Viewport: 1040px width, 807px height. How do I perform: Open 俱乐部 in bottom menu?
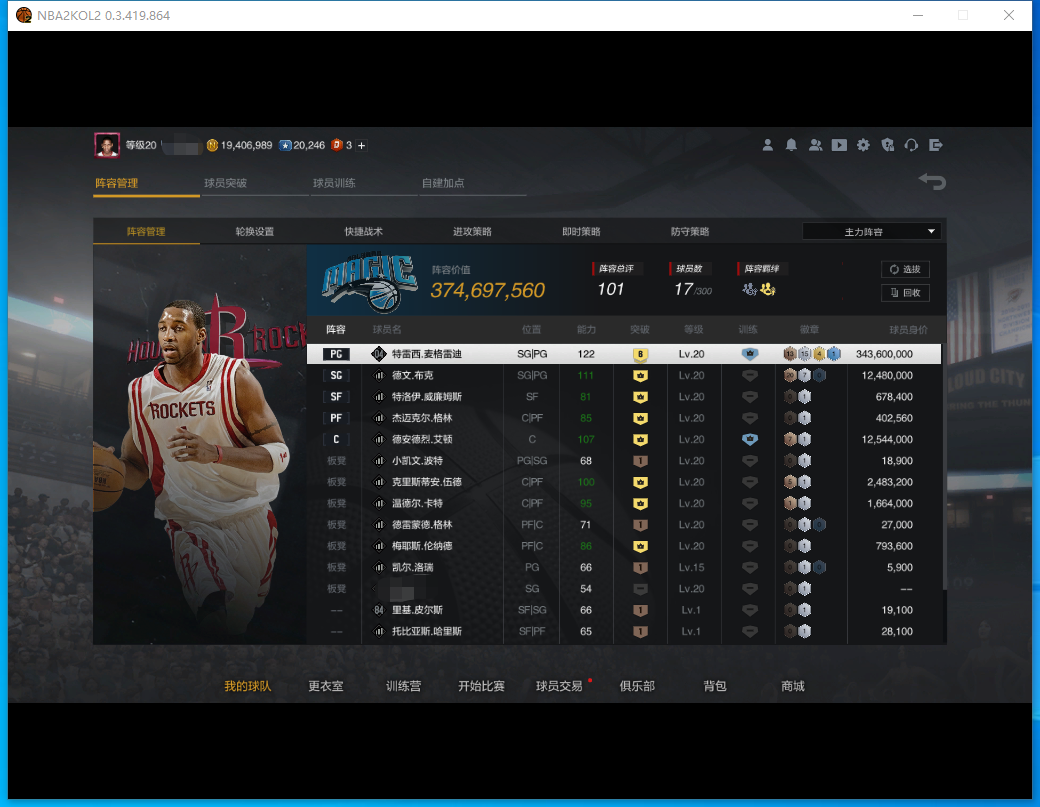(x=637, y=686)
